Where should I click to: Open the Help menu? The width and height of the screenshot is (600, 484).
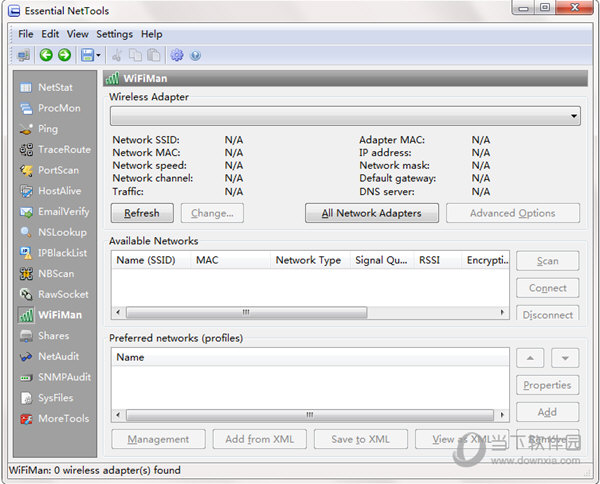[152, 34]
